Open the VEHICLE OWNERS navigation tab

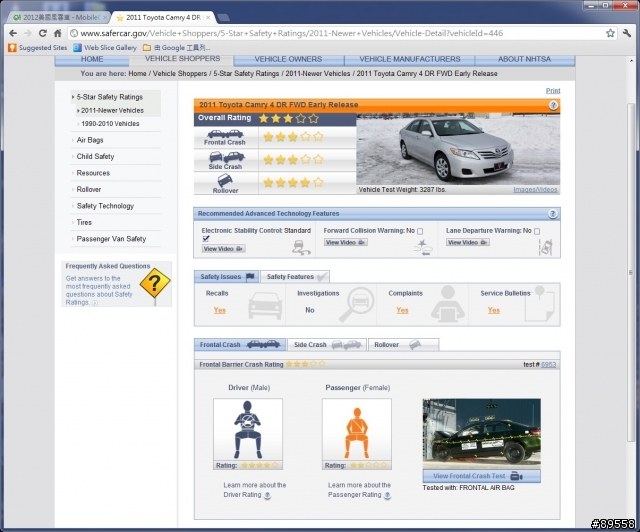point(289,60)
